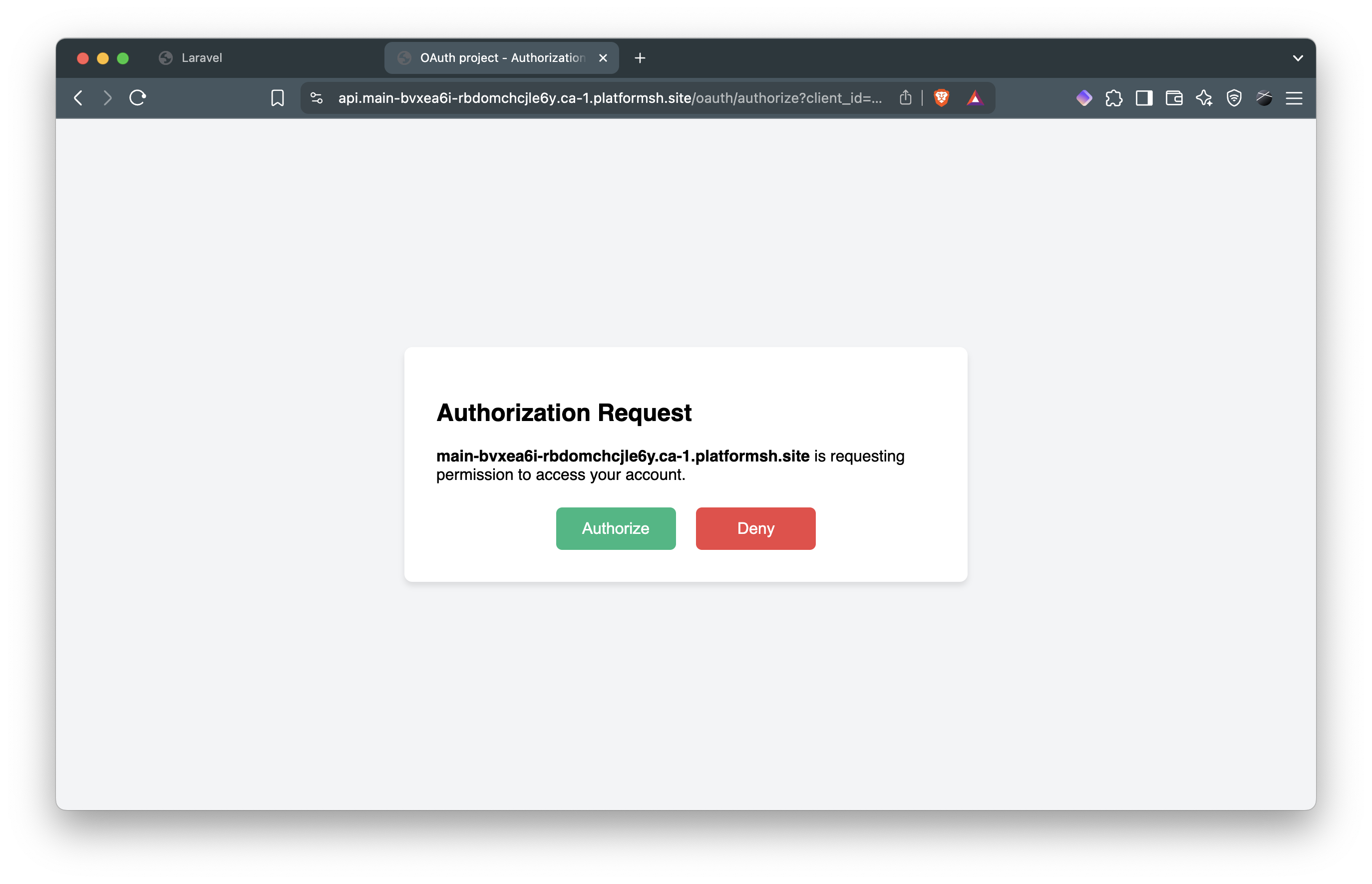Open the profile avatar menu

pos(1264,98)
